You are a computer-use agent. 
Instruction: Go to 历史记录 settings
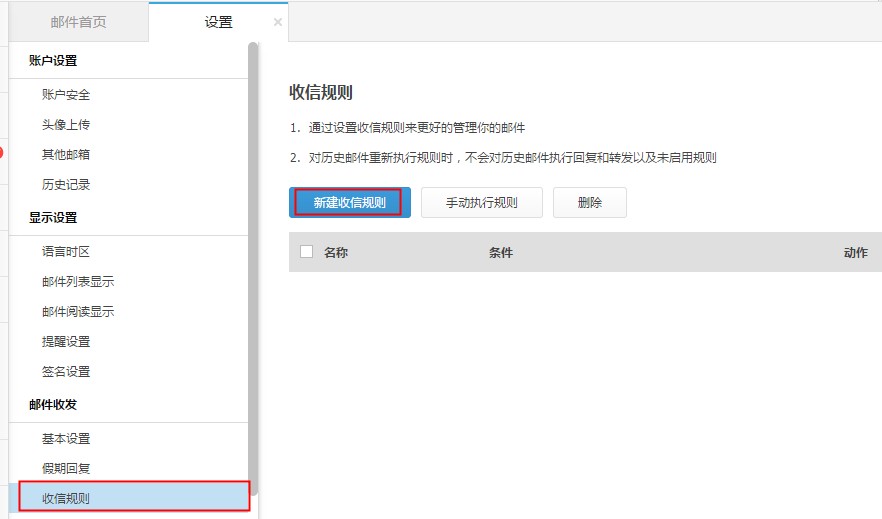pos(66,185)
